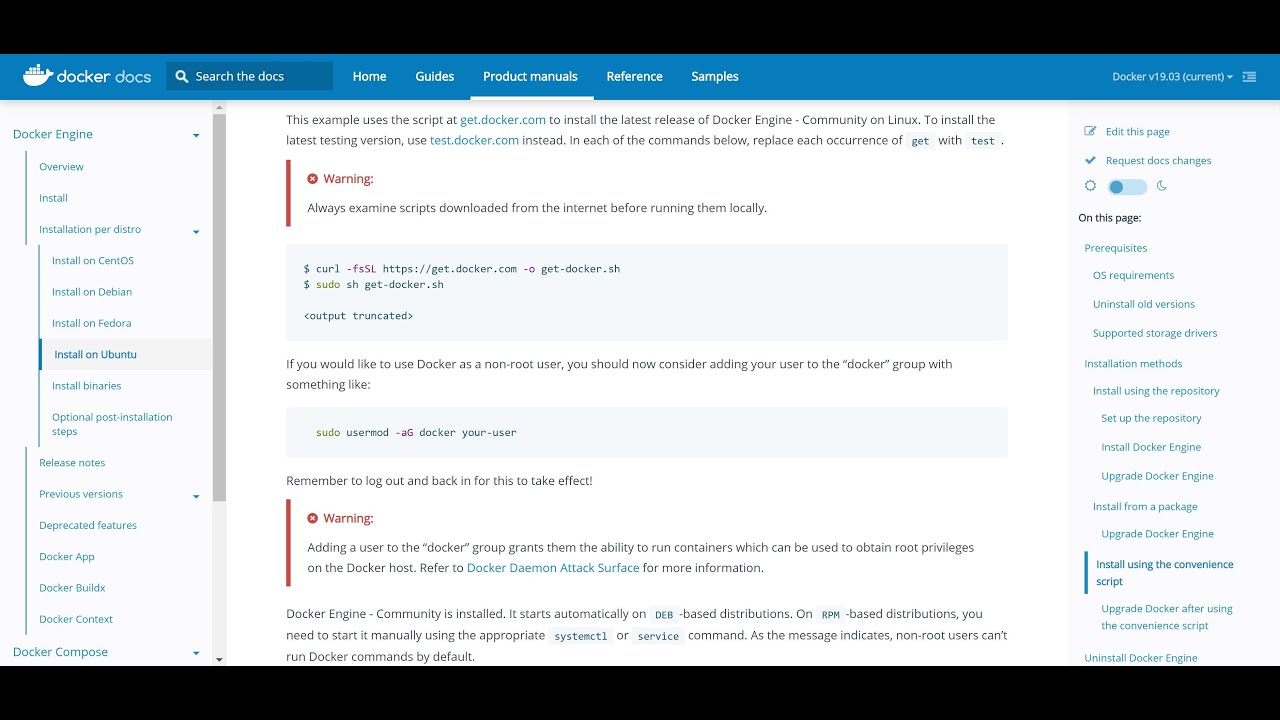Open the sidebar menu icon at top right

(1249, 77)
